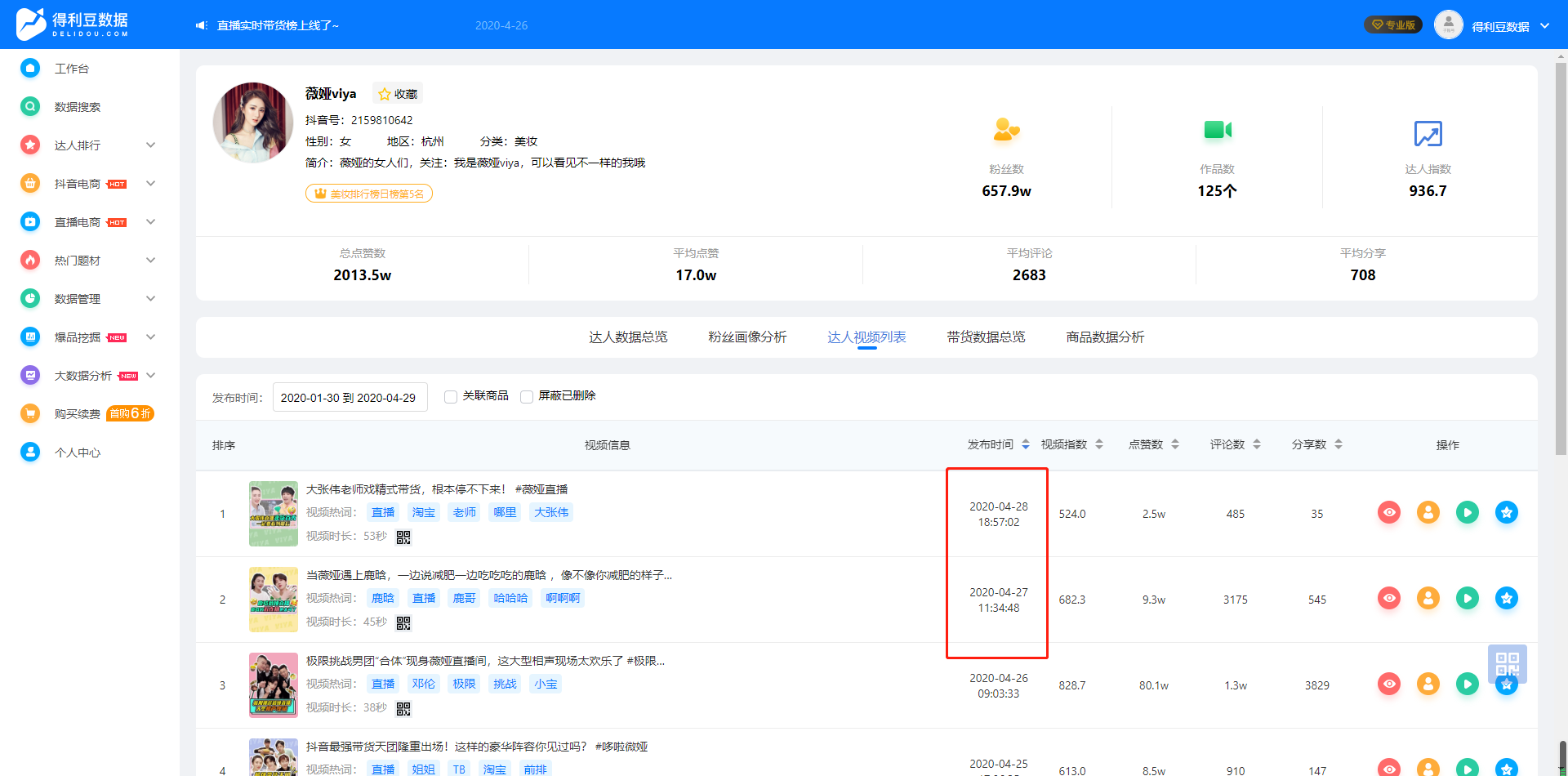Click the 个人中心 user icon
1568x776 pixels.
click(30, 452)
